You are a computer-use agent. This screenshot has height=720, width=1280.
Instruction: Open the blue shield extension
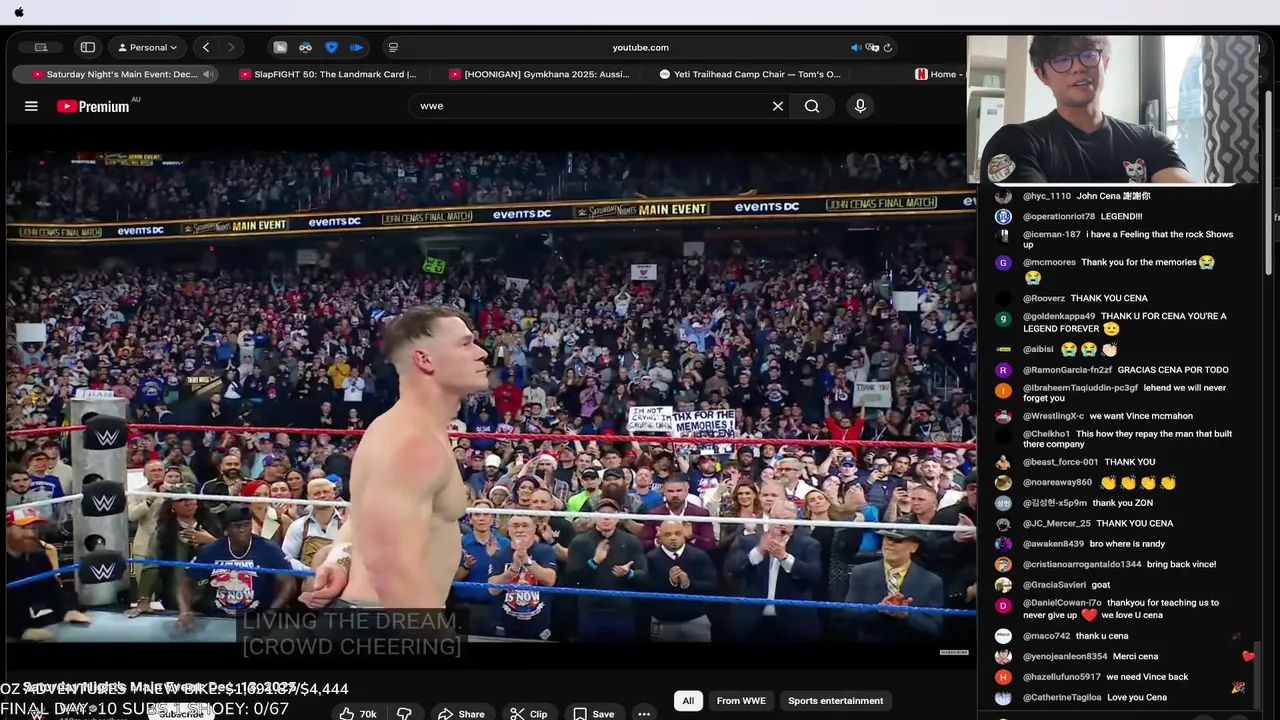click(332, 47)
